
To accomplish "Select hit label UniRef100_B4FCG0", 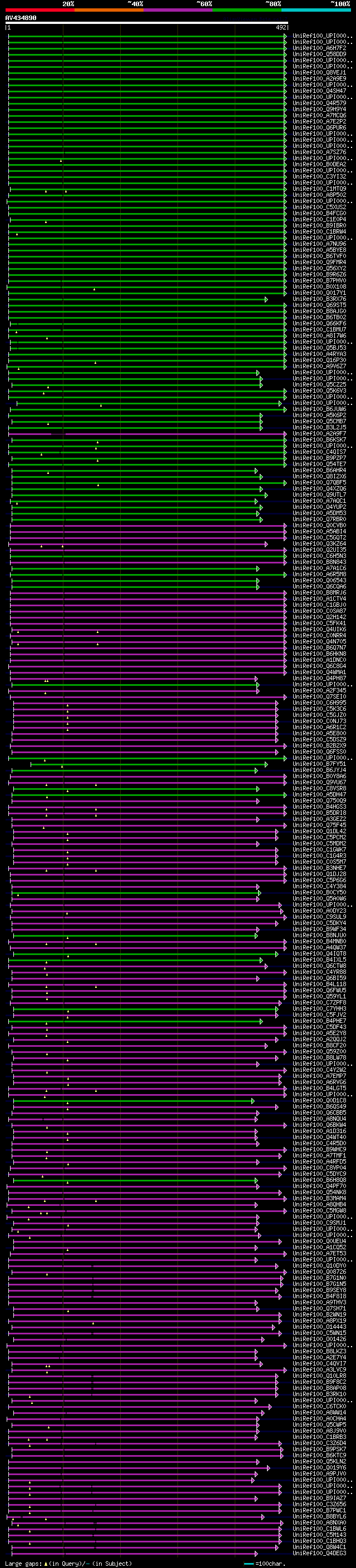I will [x=319, y=213].
